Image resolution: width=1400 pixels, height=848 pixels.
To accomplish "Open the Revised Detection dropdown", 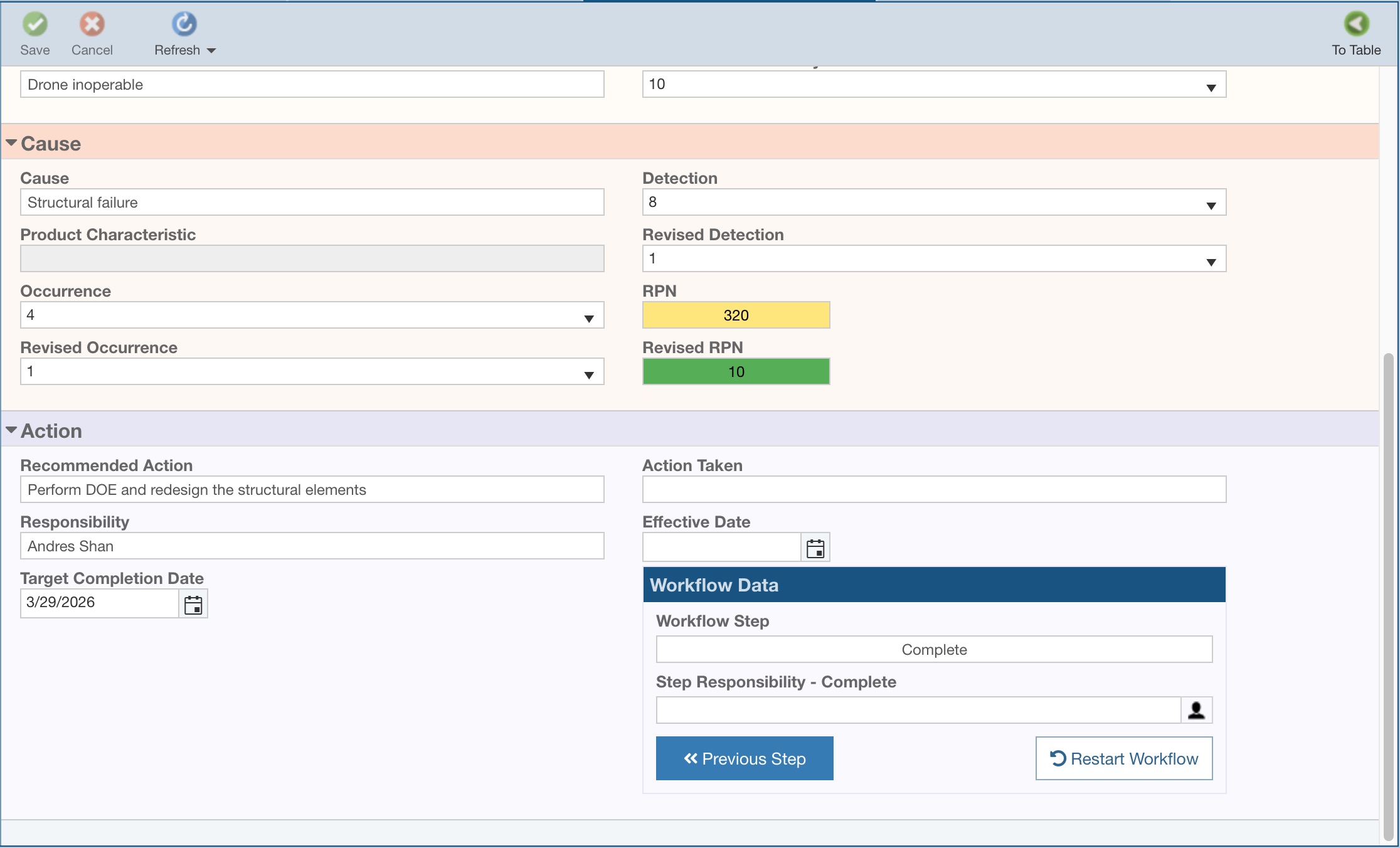I will tap(1211, 262).
